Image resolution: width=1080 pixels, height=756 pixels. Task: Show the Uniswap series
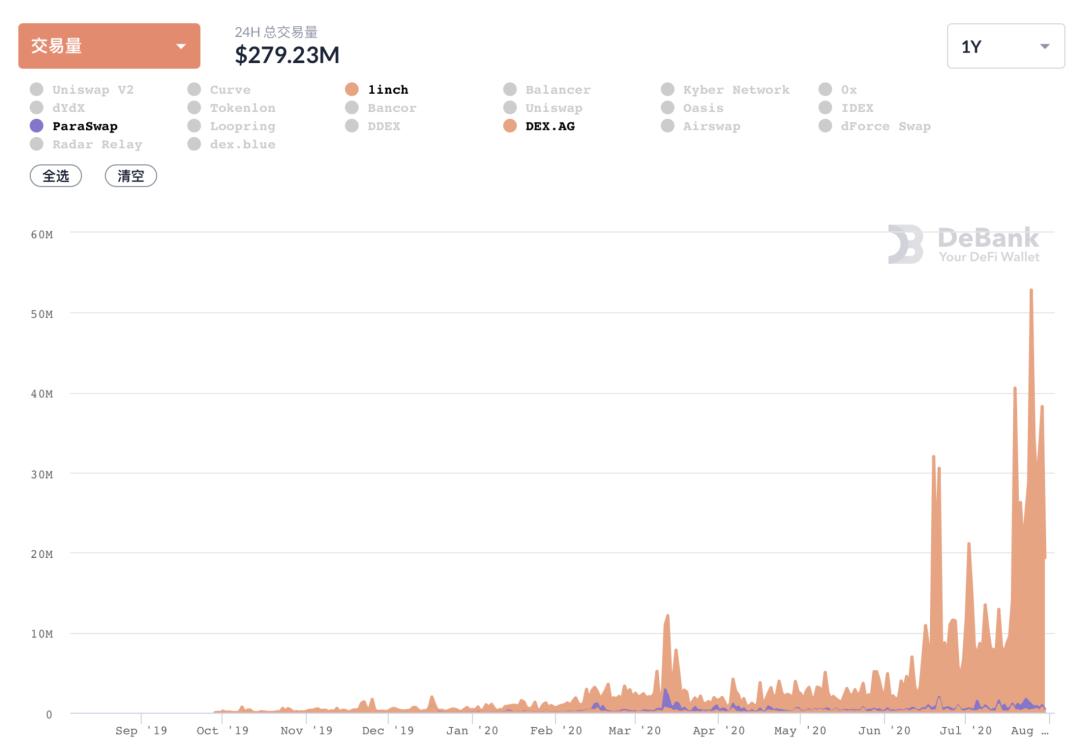[543, 107]
